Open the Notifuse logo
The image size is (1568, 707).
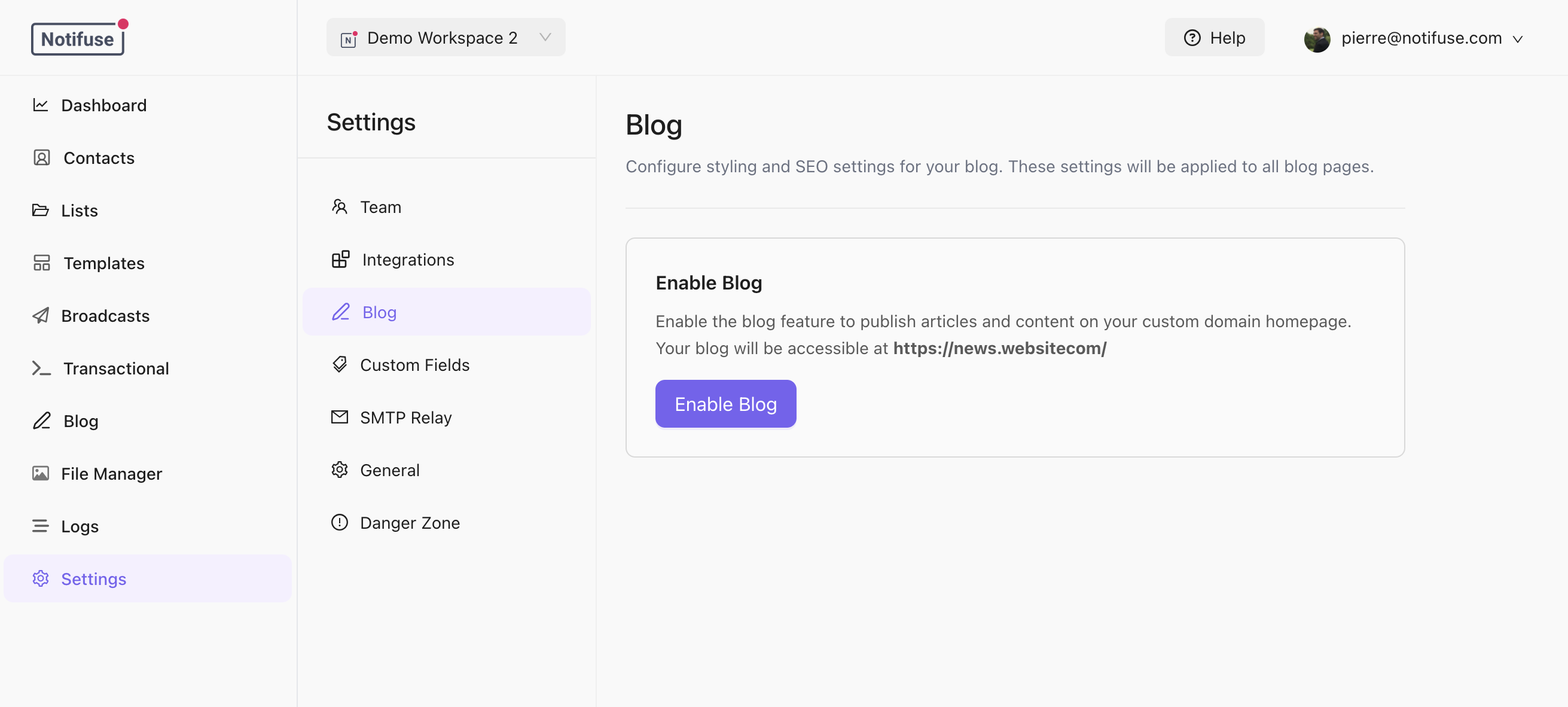coord(78,38)
